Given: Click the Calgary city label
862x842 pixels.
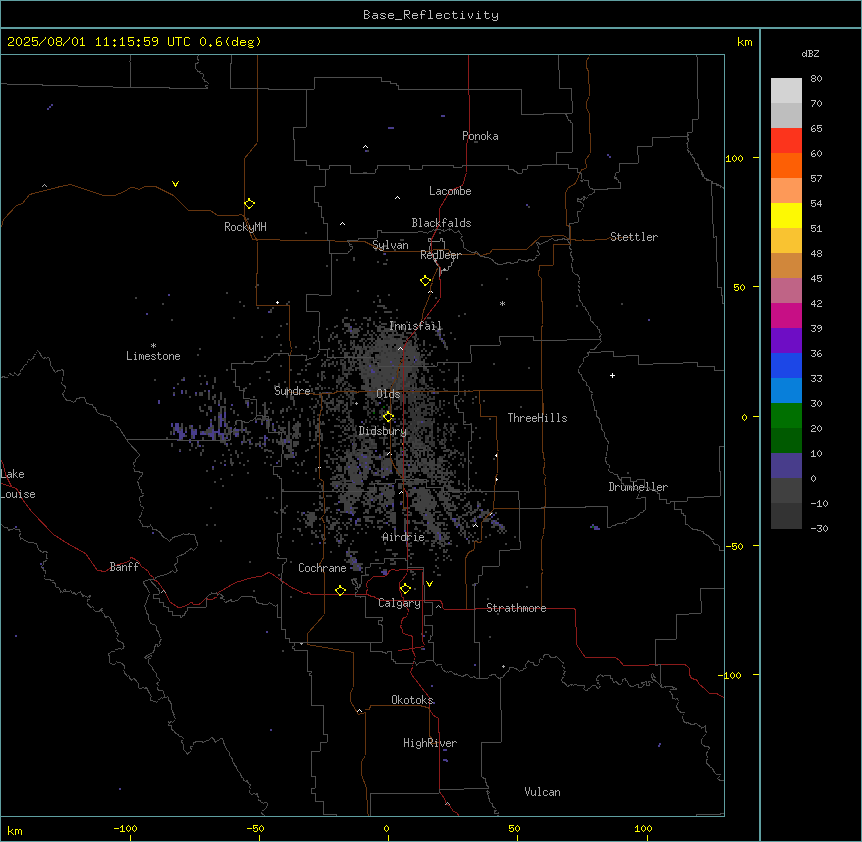Looking at the screenshot, I should (x=400, y=603).
